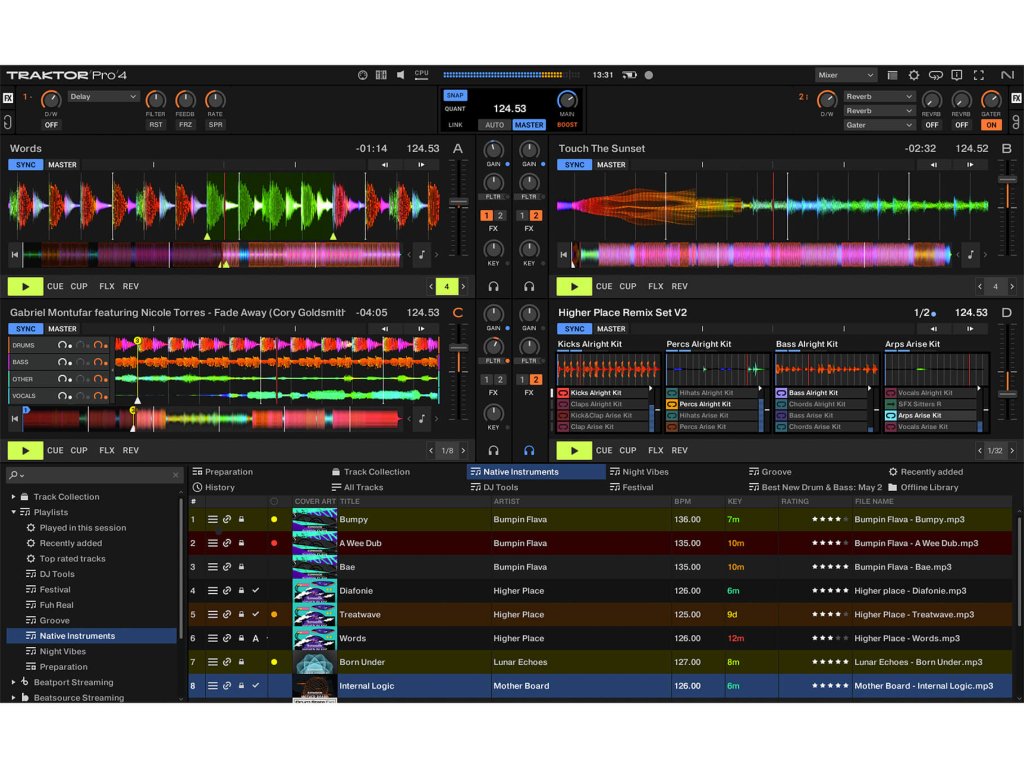Image resolution: width=1024 pixels, height=768 pixels.
Task: Disable SYNC on Deck B
Action: [574, 165]
